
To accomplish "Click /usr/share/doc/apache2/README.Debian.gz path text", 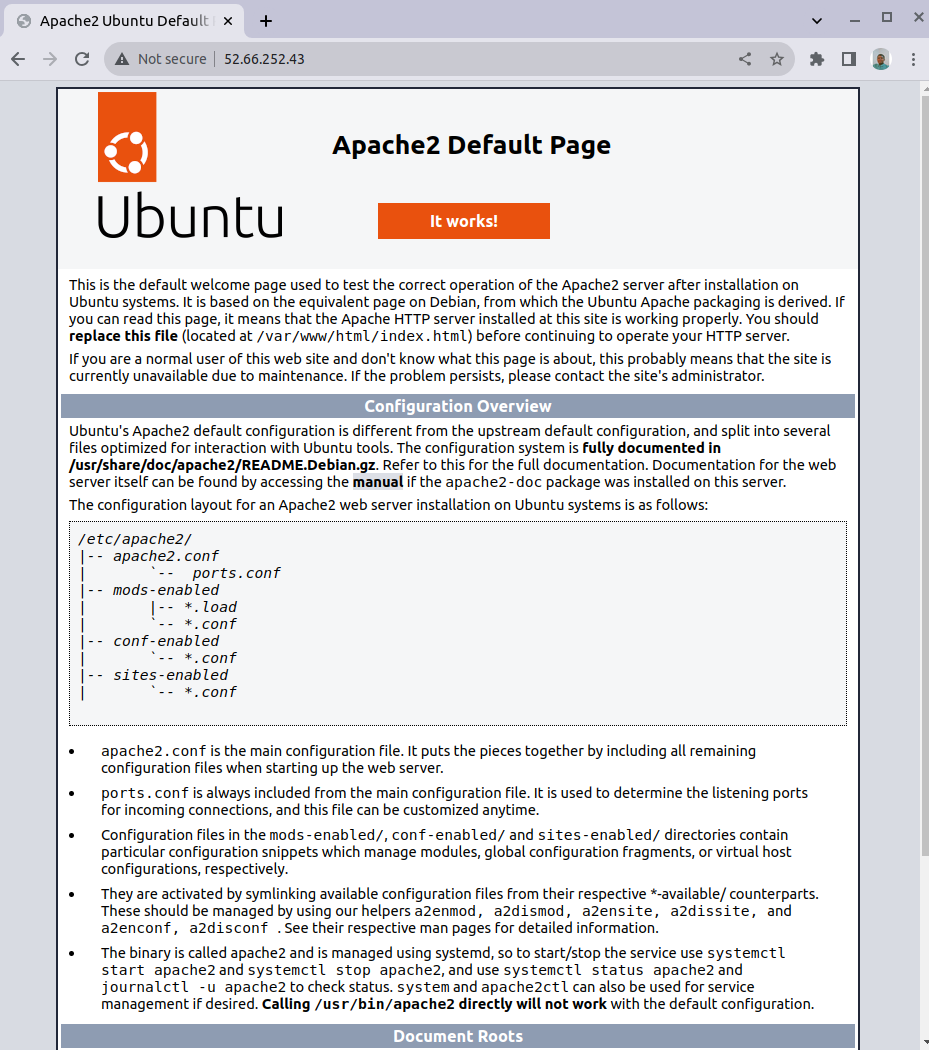I will pos(223,465).
